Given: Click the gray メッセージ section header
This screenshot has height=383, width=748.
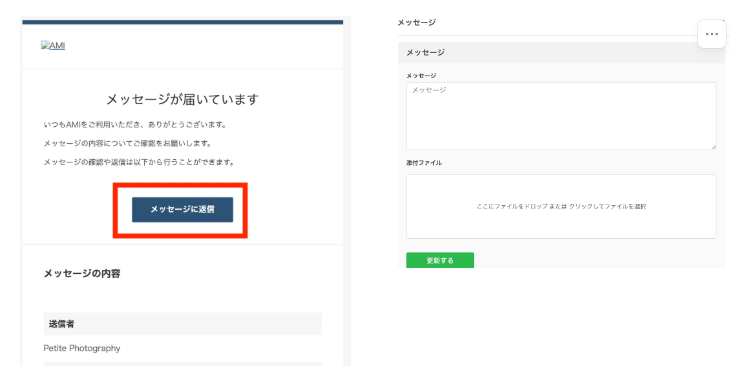Looking at the screenshot, I should [x=561, y=52].
